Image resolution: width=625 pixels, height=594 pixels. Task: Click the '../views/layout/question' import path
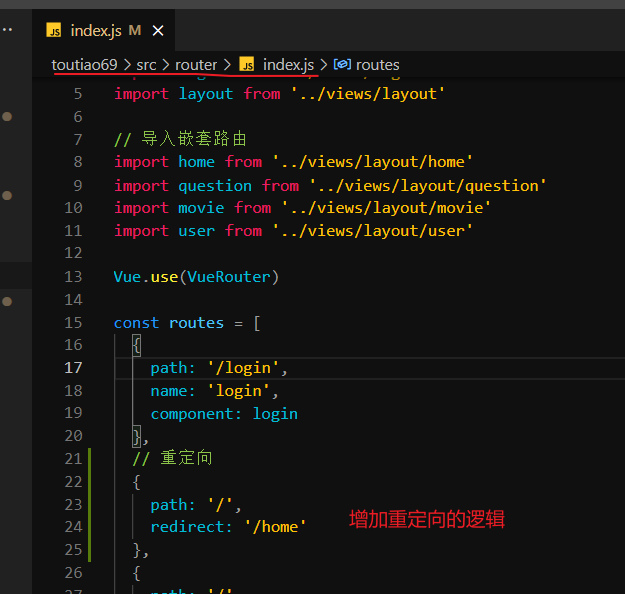coord(428,186)
